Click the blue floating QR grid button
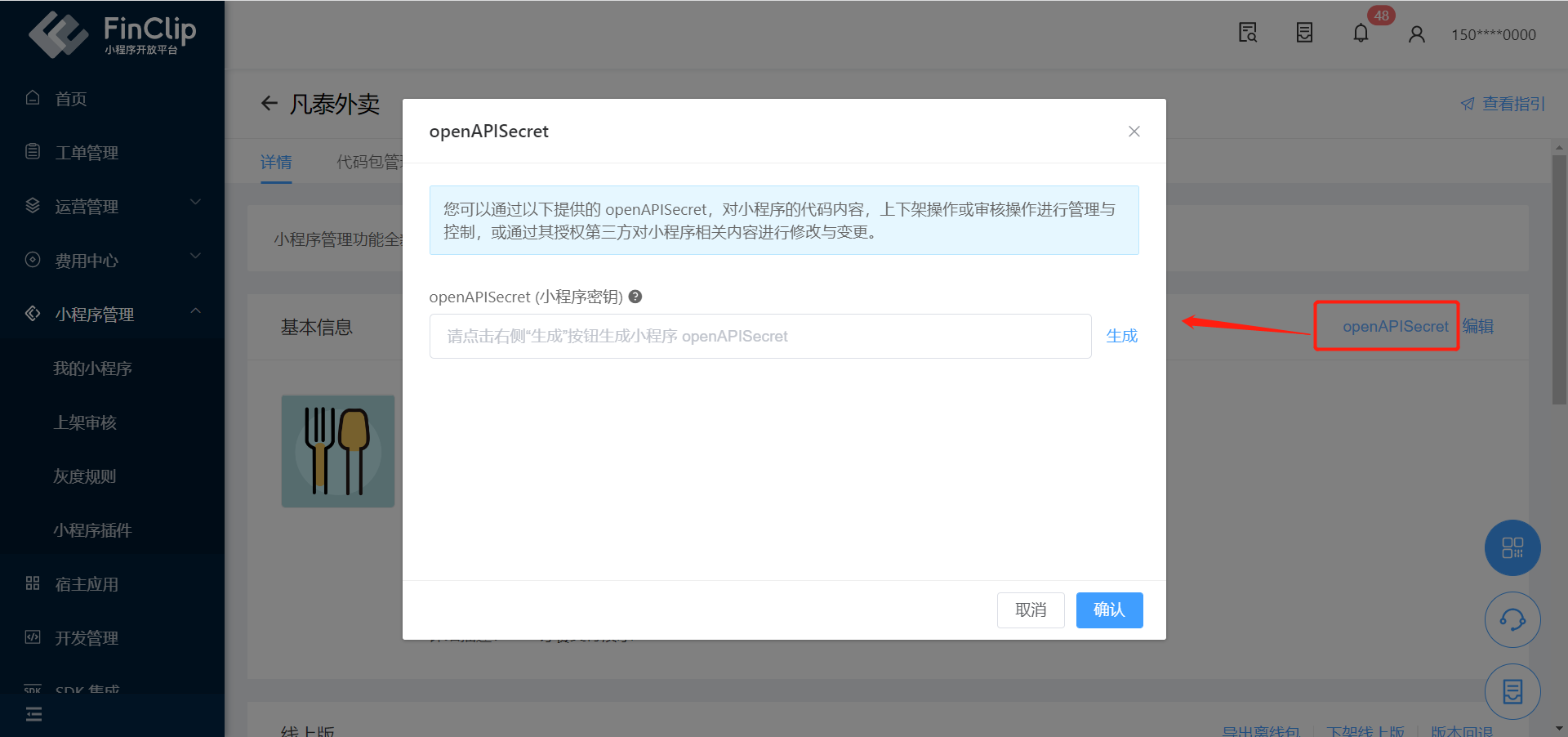 1512,547
